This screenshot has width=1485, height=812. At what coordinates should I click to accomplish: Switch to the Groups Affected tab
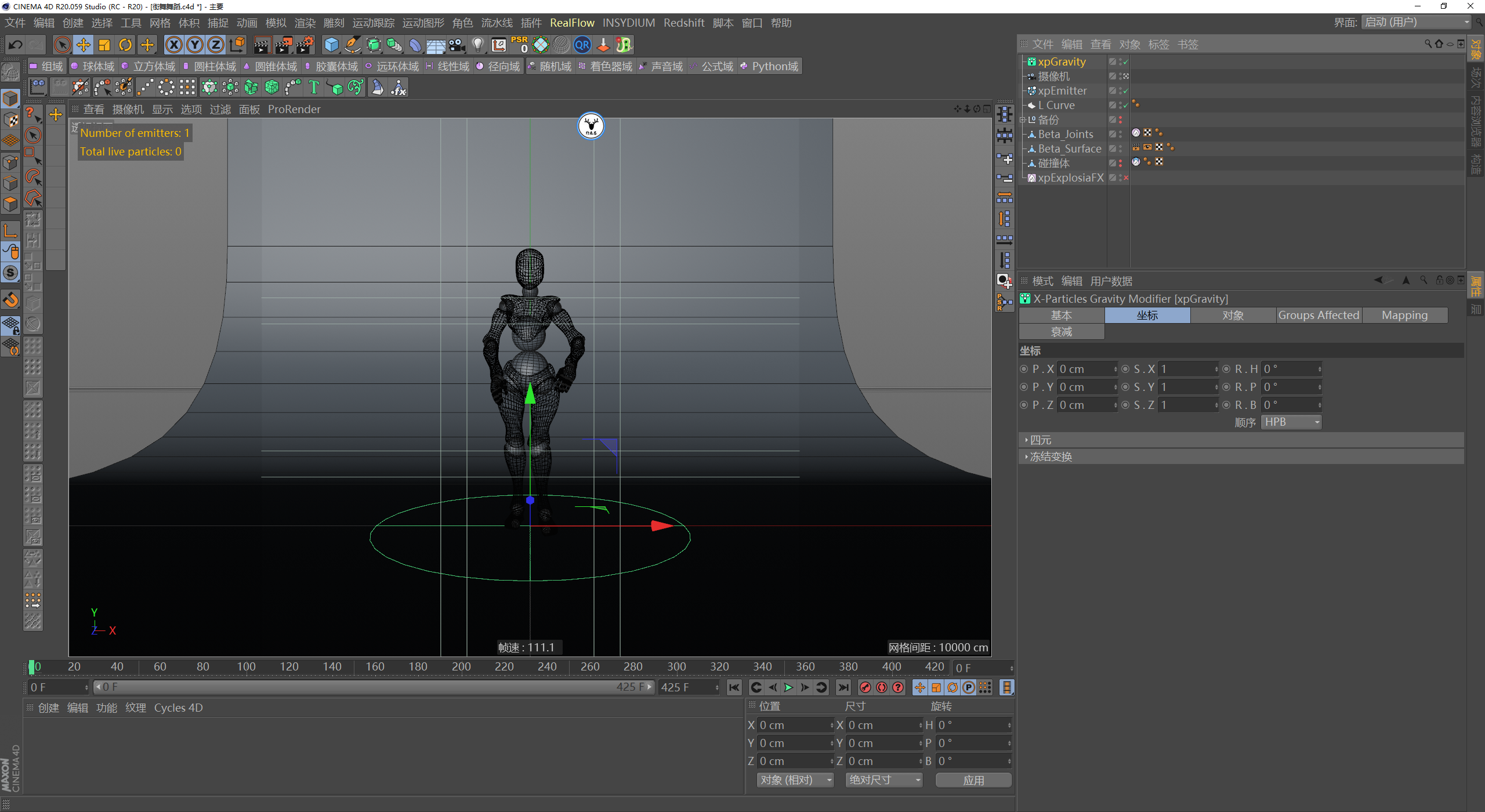[1318, 315]
